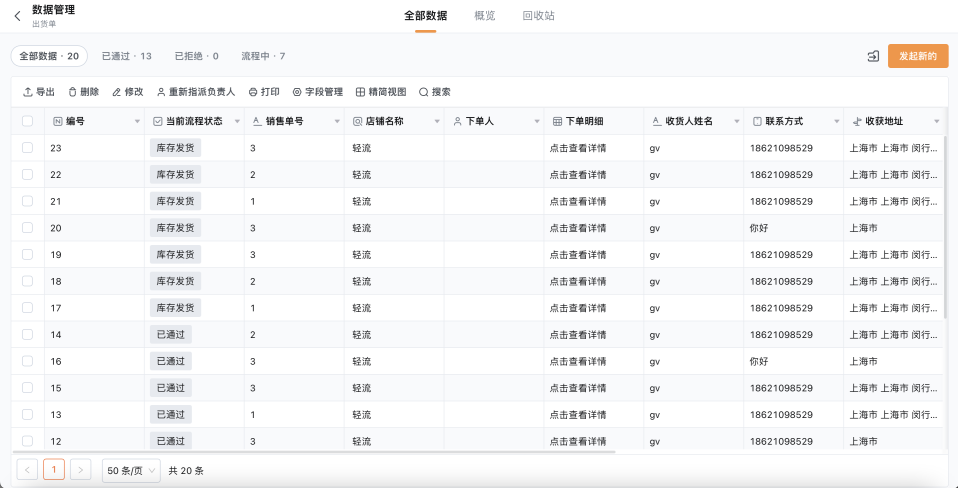Open the 下单人 column dropdown arrow
958x488 pixels.
coord(537,122)
